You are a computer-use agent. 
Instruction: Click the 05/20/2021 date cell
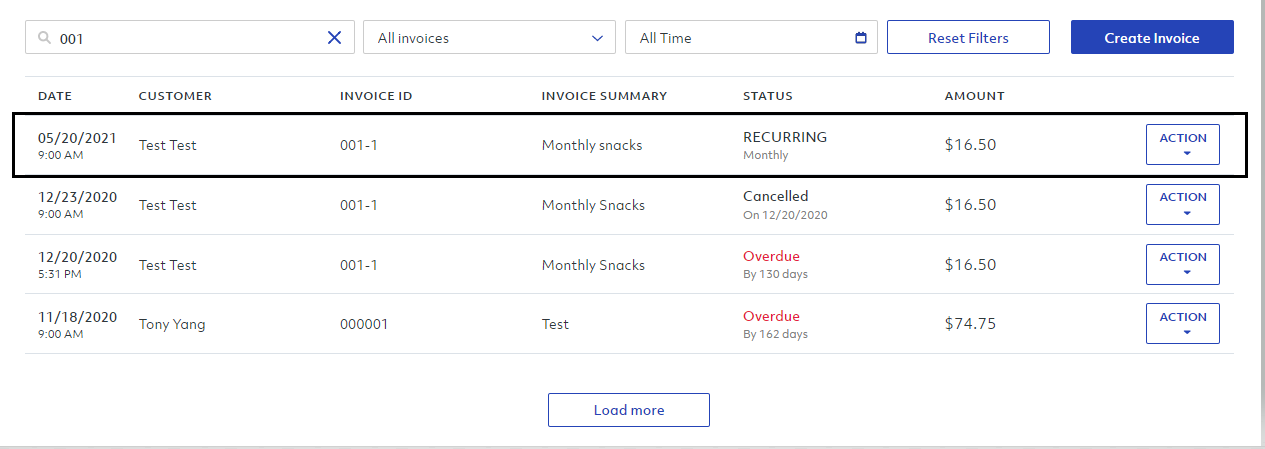[77, 145]
